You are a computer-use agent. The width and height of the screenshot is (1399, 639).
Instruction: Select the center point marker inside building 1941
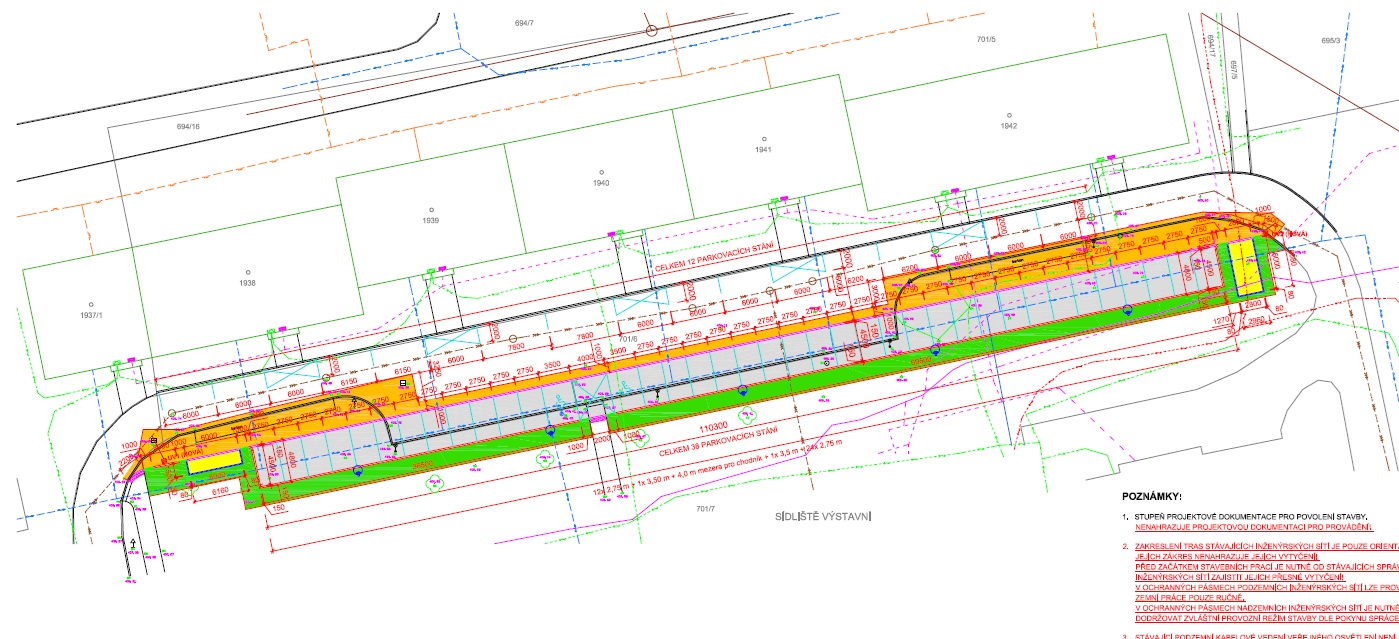pos(763,139)
